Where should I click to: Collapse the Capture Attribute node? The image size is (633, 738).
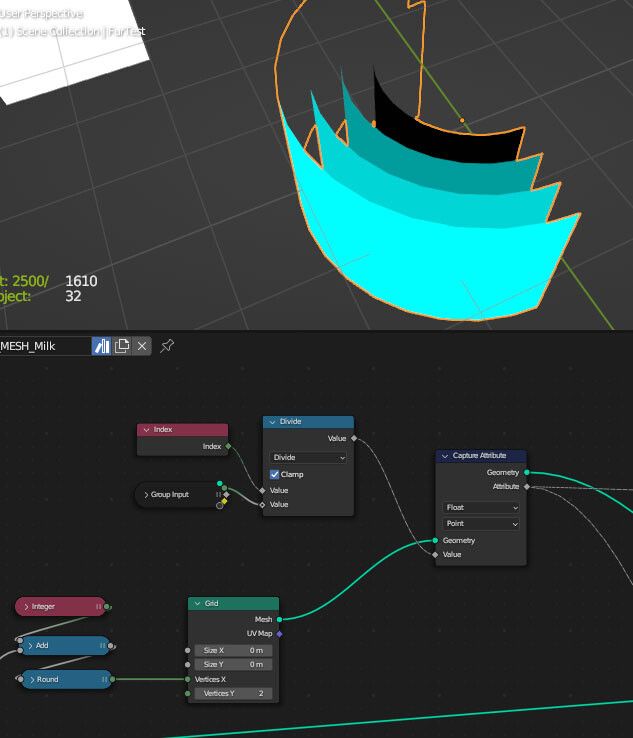point(445,456)
